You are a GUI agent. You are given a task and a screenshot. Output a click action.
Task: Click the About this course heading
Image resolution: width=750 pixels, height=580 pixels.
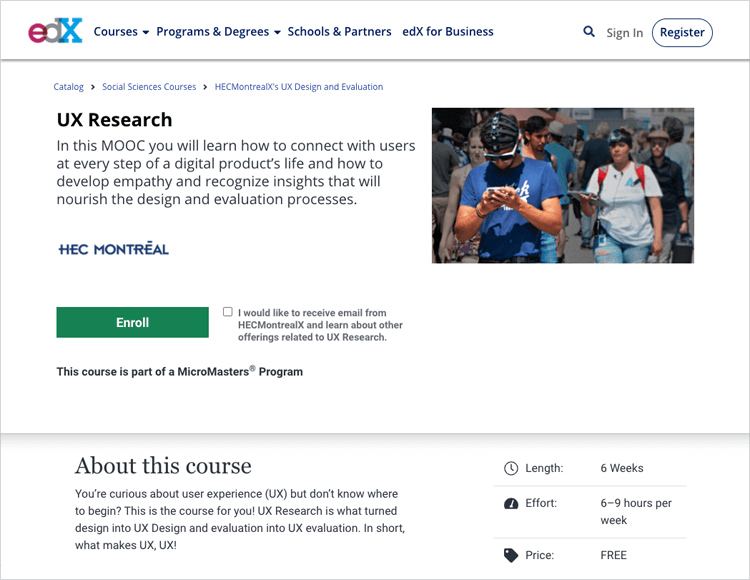click(163, 466)
